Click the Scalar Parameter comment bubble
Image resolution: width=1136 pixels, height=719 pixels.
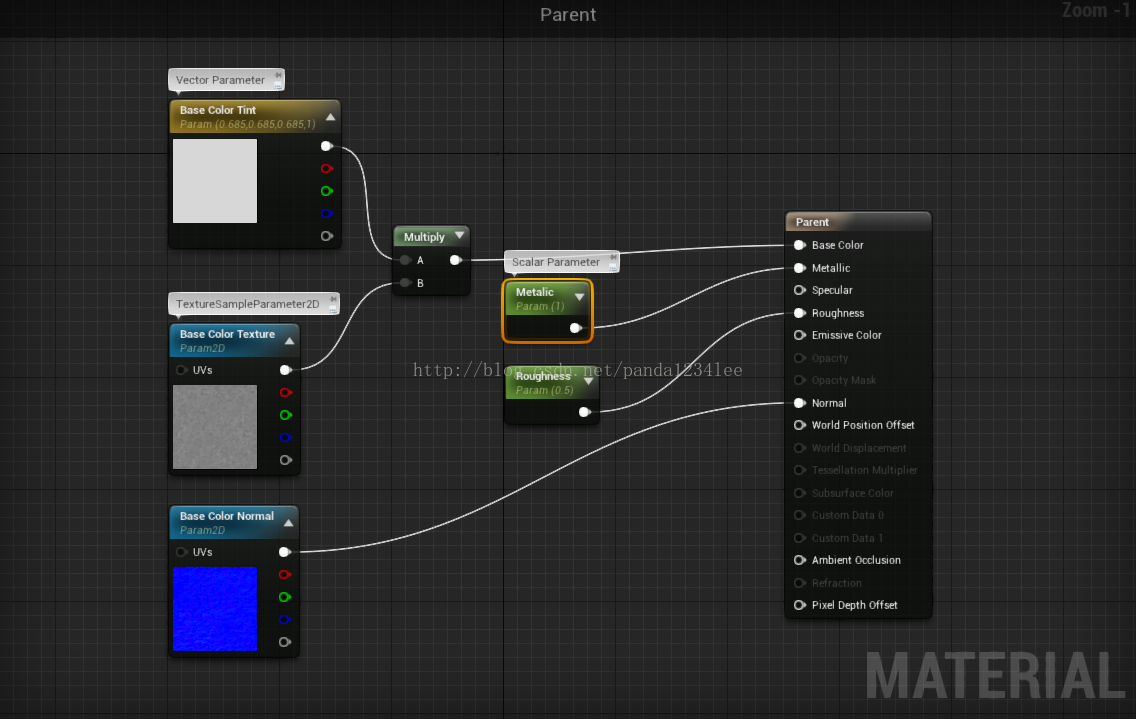pos(561,262)
